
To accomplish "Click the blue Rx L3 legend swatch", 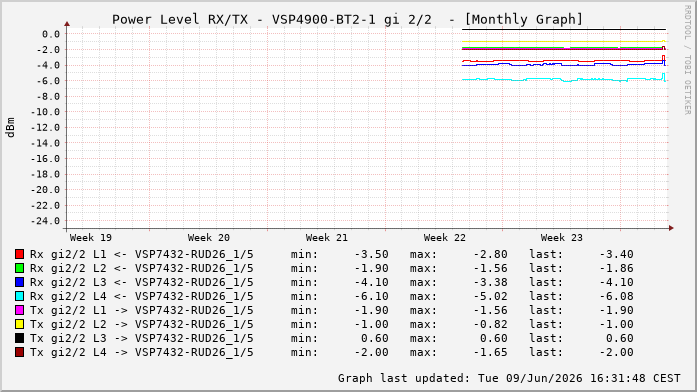I will tap(19, 282).
